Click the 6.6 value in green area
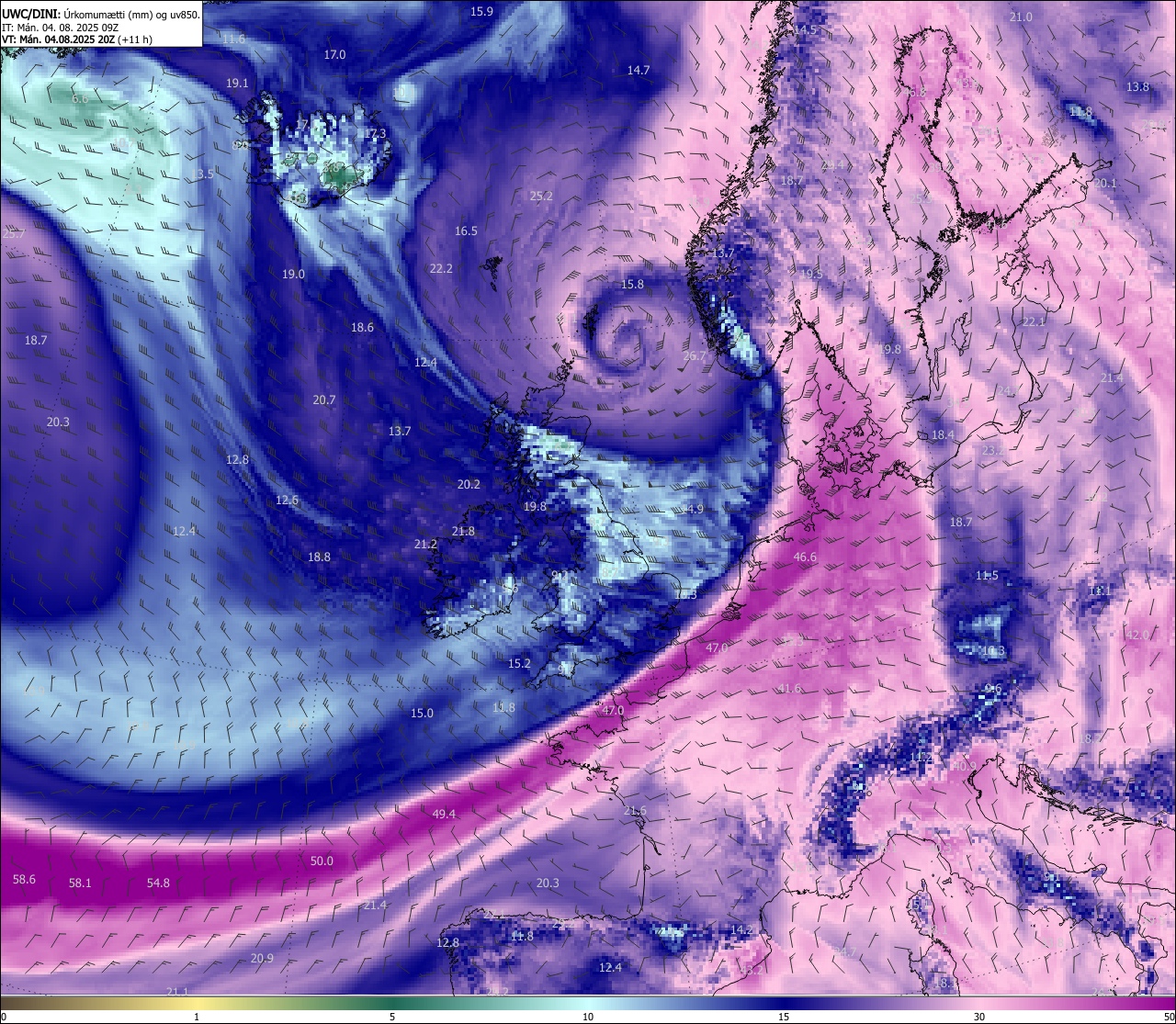The width and height of the screenshot is (1176, 1024). pos(80,98)
